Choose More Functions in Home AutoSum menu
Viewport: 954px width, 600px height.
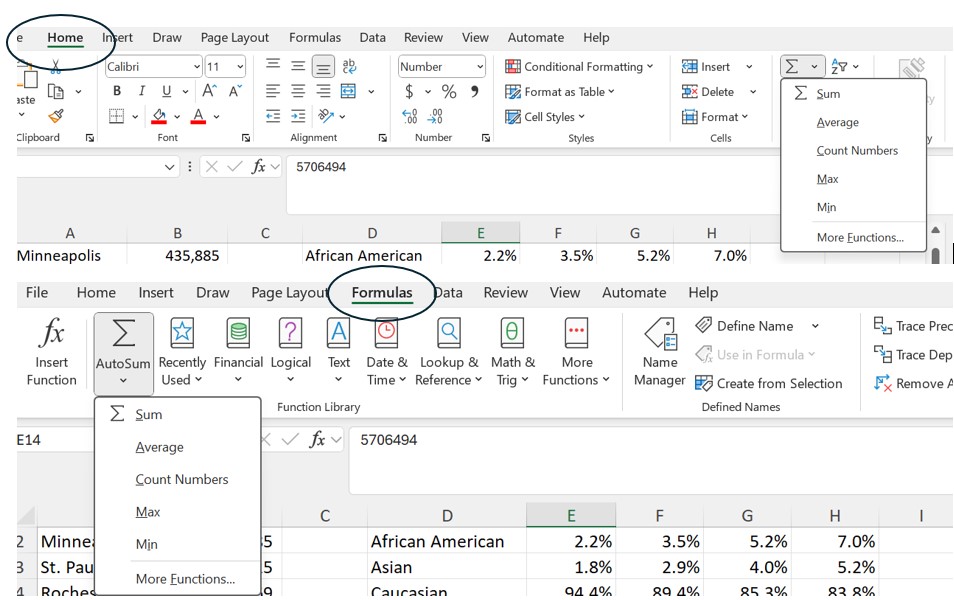pos(860,237)
